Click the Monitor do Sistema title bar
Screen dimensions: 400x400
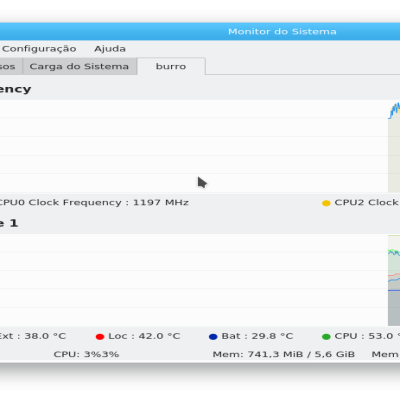(x=200, y=31)
